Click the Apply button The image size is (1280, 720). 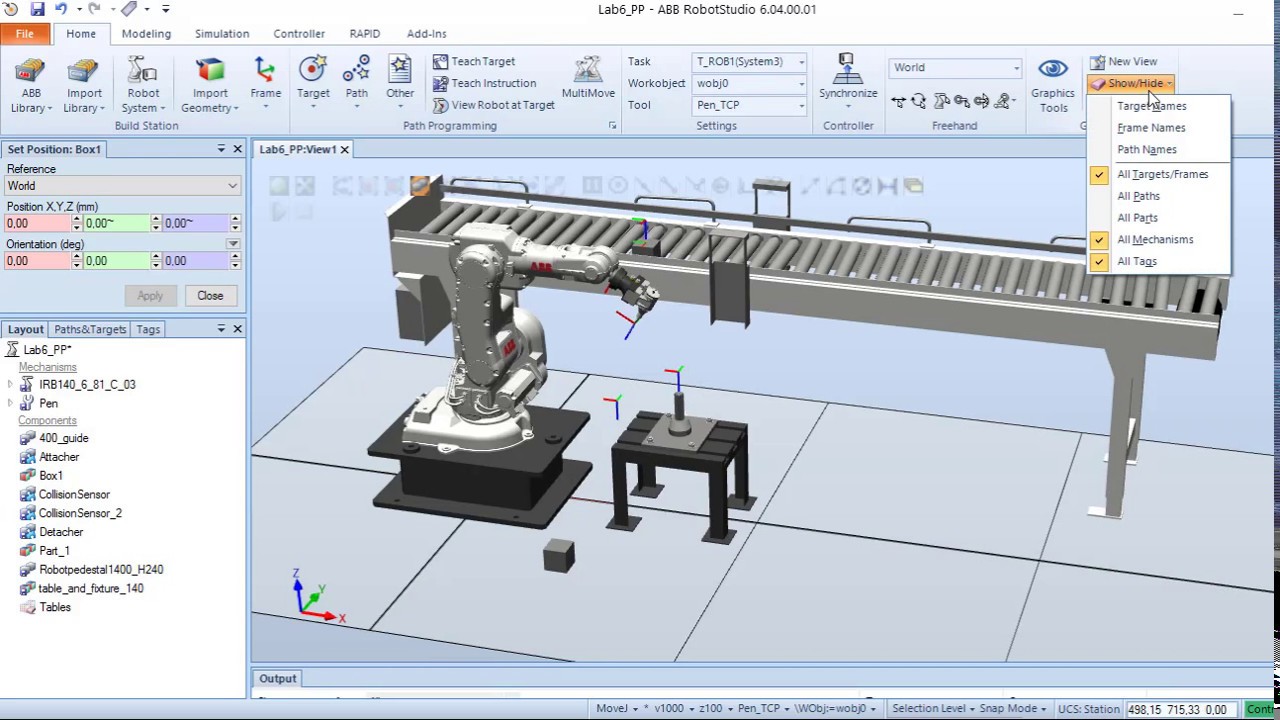coord(150,296)
